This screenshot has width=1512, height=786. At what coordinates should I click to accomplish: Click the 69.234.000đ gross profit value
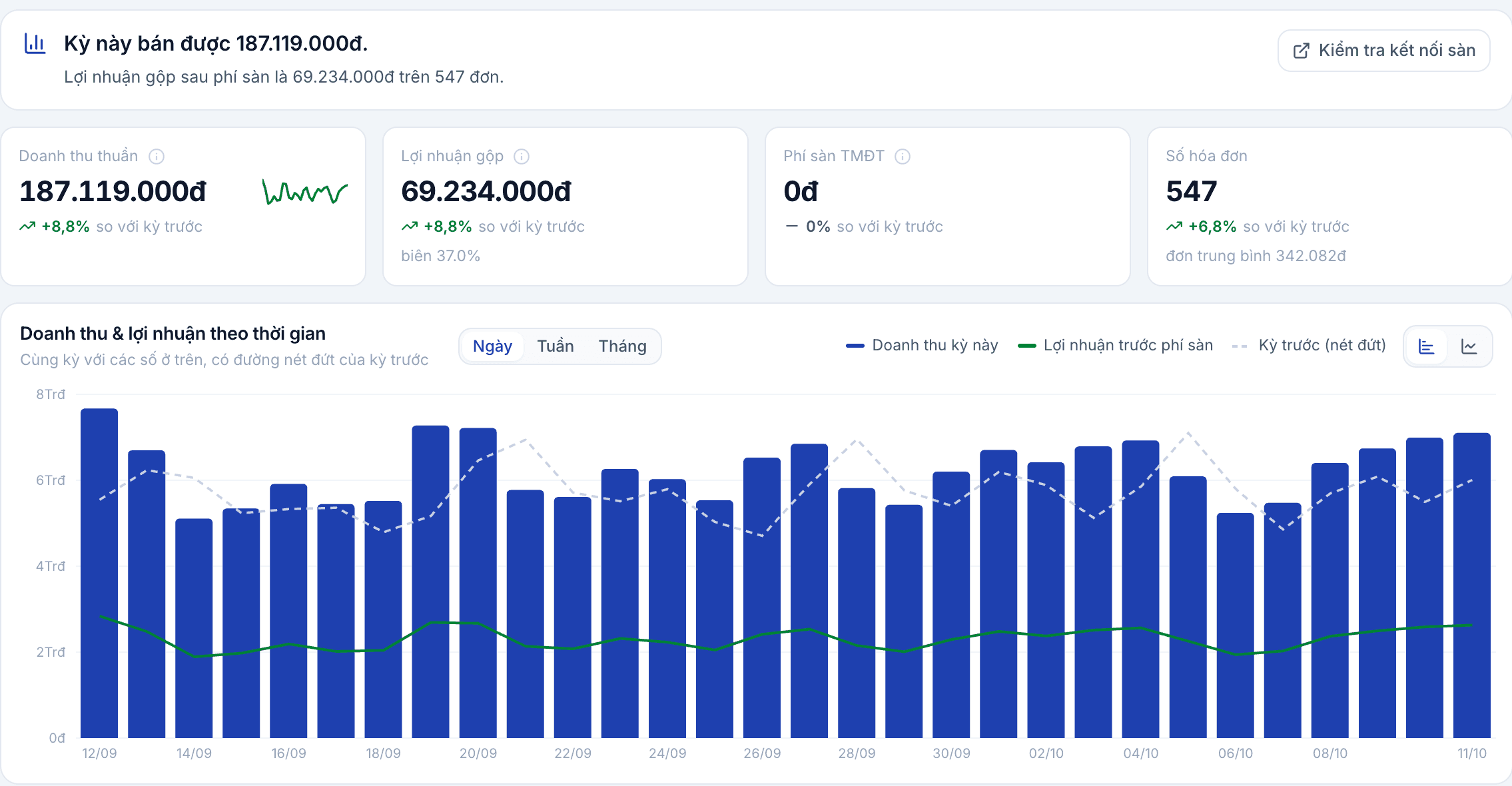486,192
